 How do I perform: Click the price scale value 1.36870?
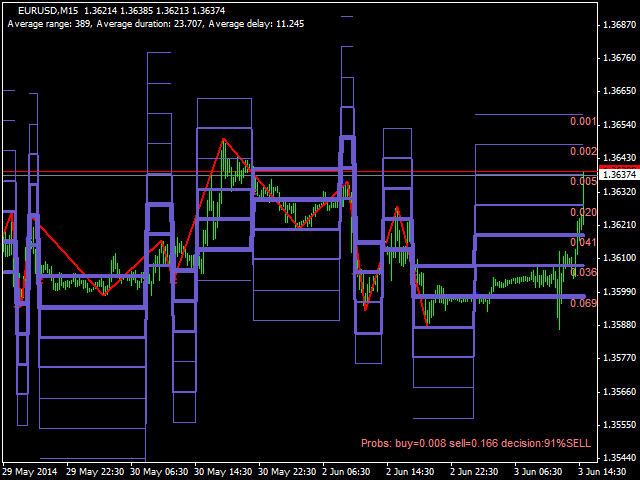[x=619, y=25]
